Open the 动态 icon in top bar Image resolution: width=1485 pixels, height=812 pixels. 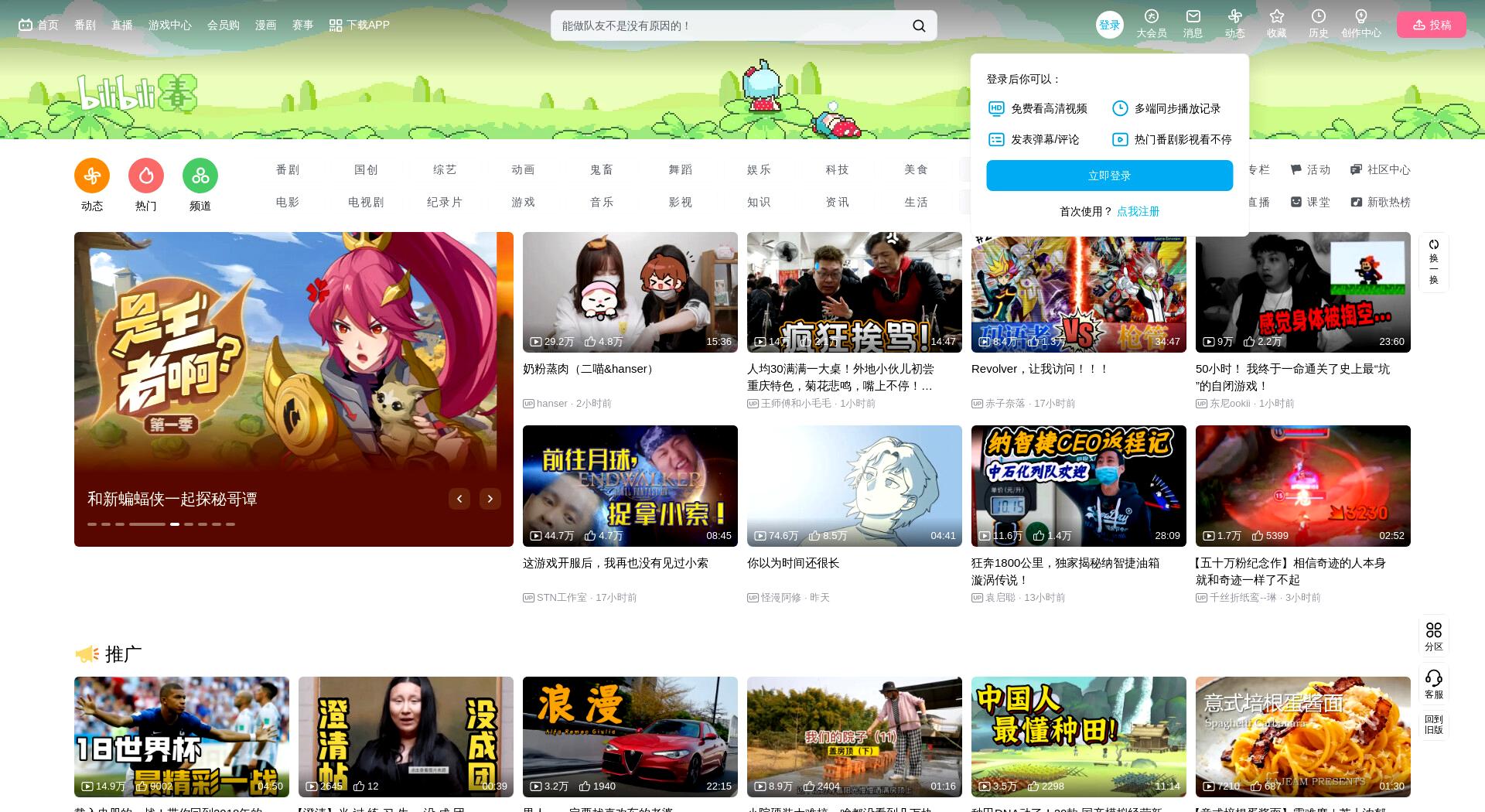[x=1234, y=16]
